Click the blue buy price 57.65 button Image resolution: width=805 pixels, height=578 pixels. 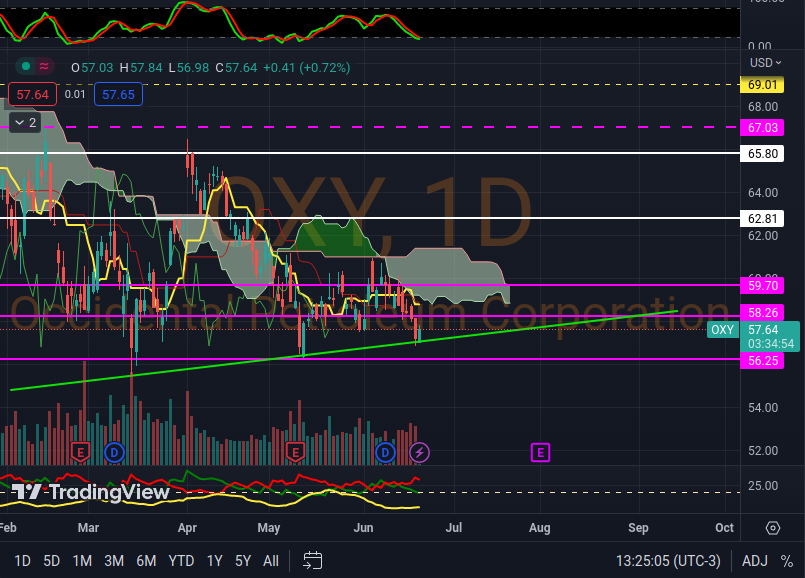coord(118,94)
